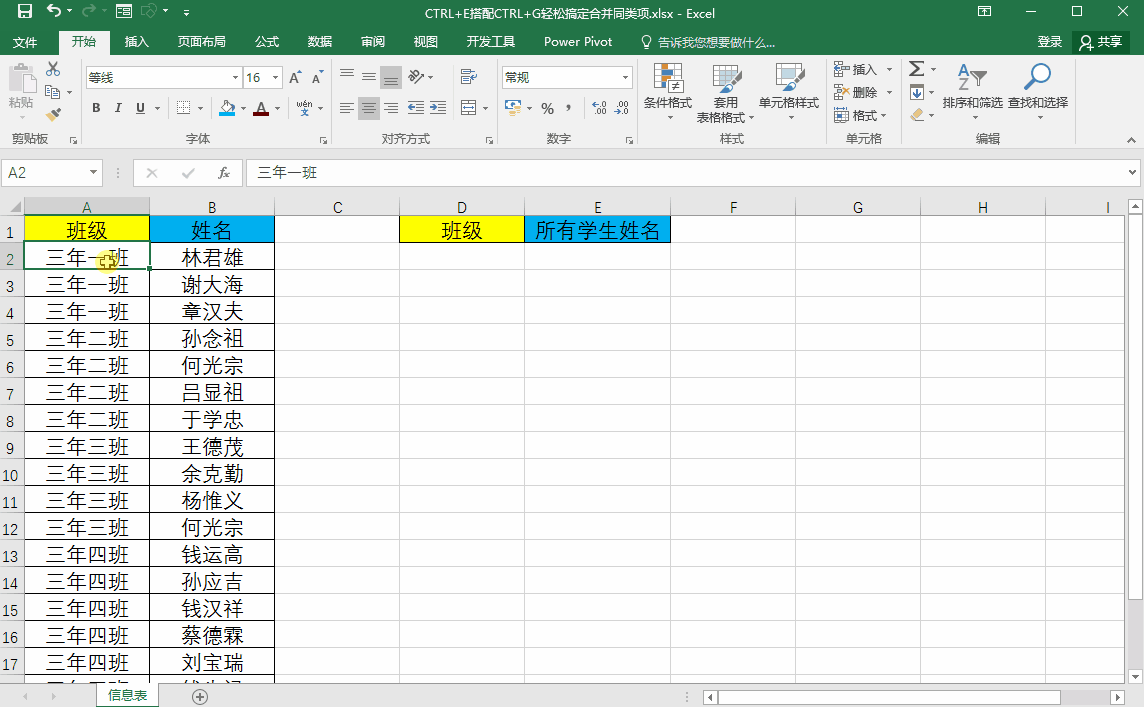Toggle center horizontal alignment

(x=369, y=108)
